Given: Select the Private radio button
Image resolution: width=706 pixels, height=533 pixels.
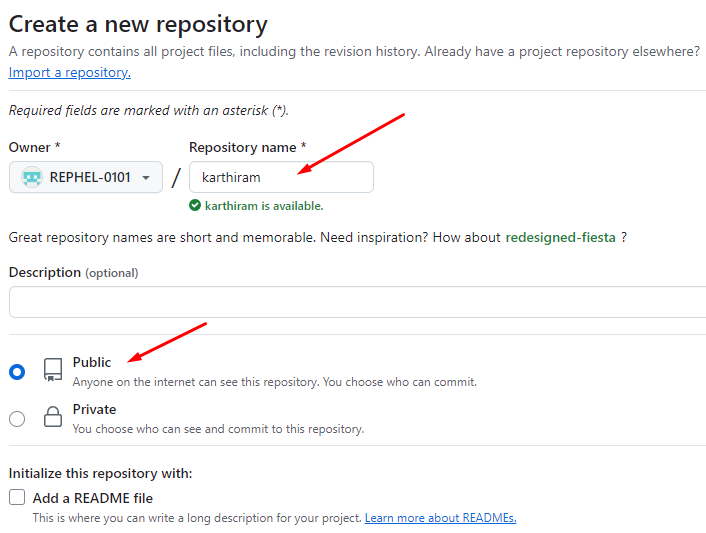Looking at the screenshot, I should click(17, 419).
